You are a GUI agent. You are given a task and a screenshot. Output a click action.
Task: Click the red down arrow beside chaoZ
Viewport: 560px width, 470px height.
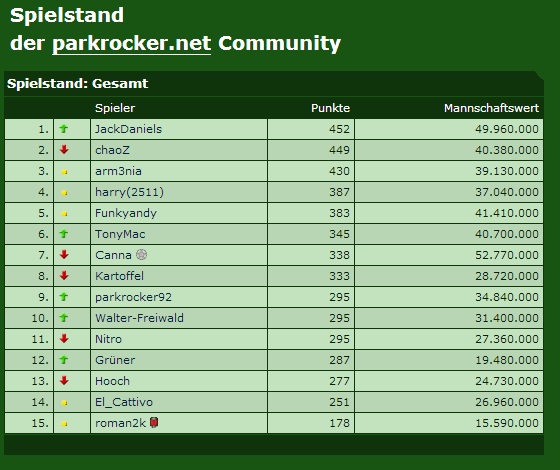coord(64,150)
